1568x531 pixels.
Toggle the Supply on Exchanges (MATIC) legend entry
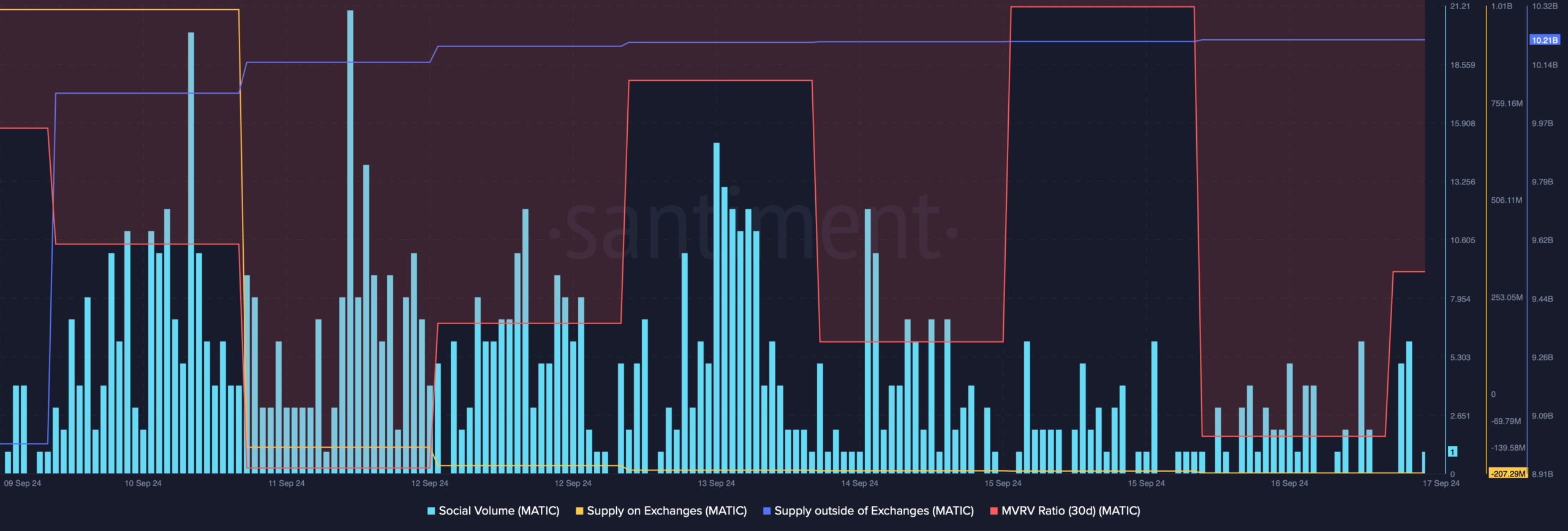(x=661, y=511)
